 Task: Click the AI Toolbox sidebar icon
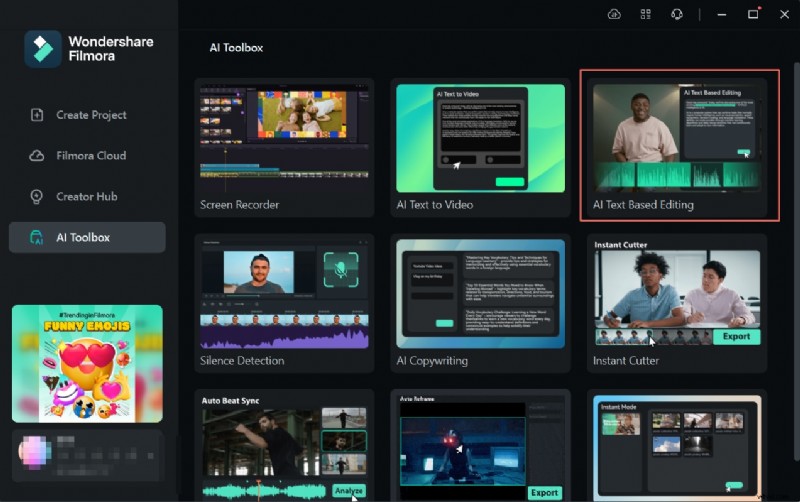click(x=37, y=238)
